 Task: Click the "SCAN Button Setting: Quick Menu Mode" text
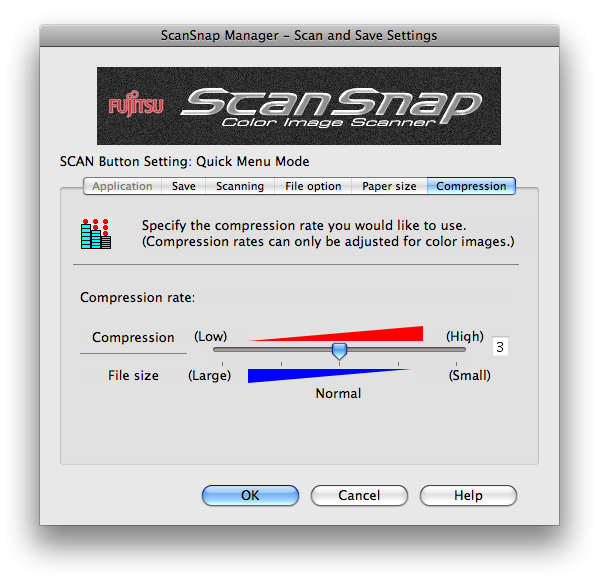[x=185, y=162]
